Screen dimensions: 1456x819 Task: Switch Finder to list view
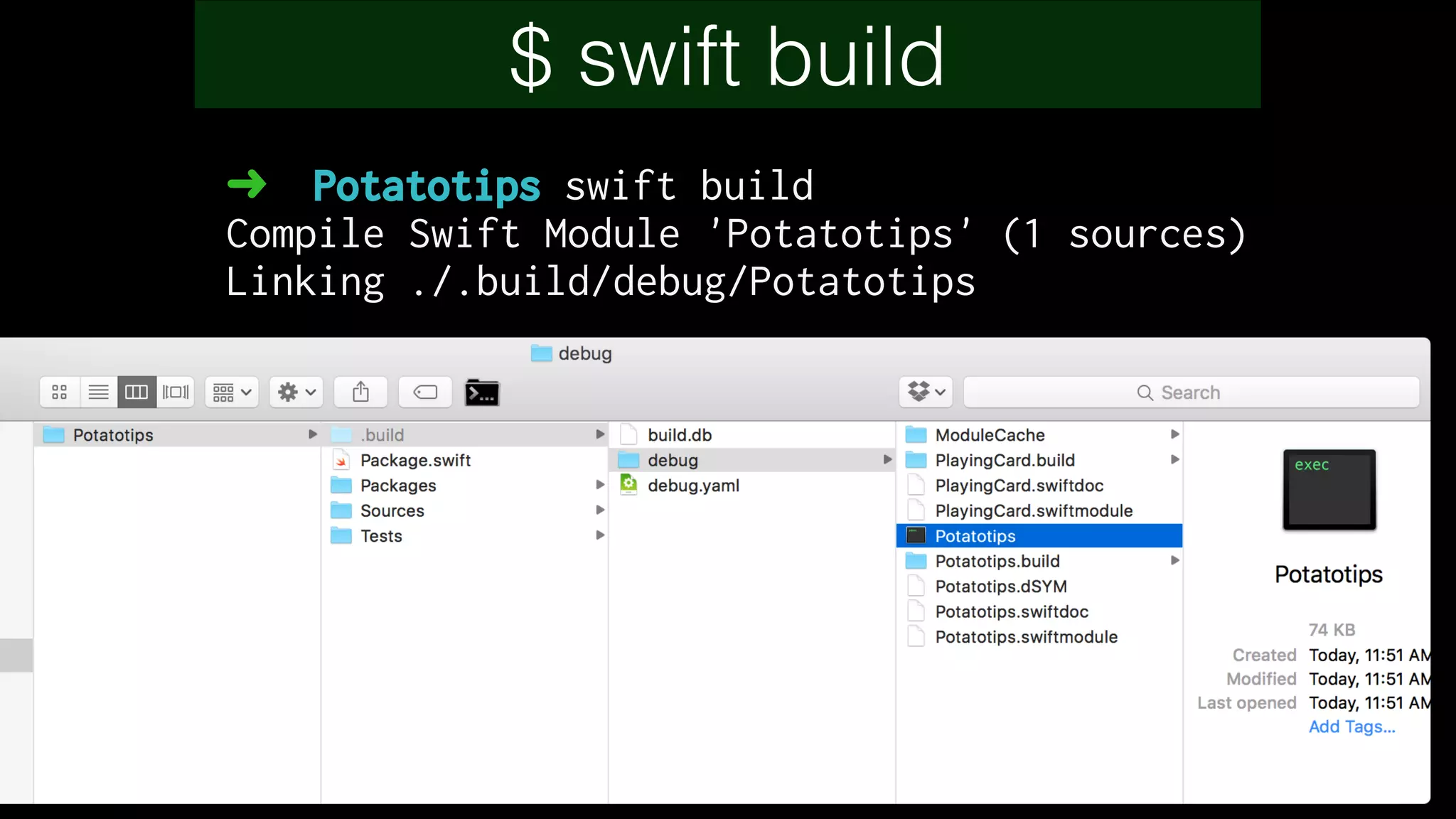98,392
